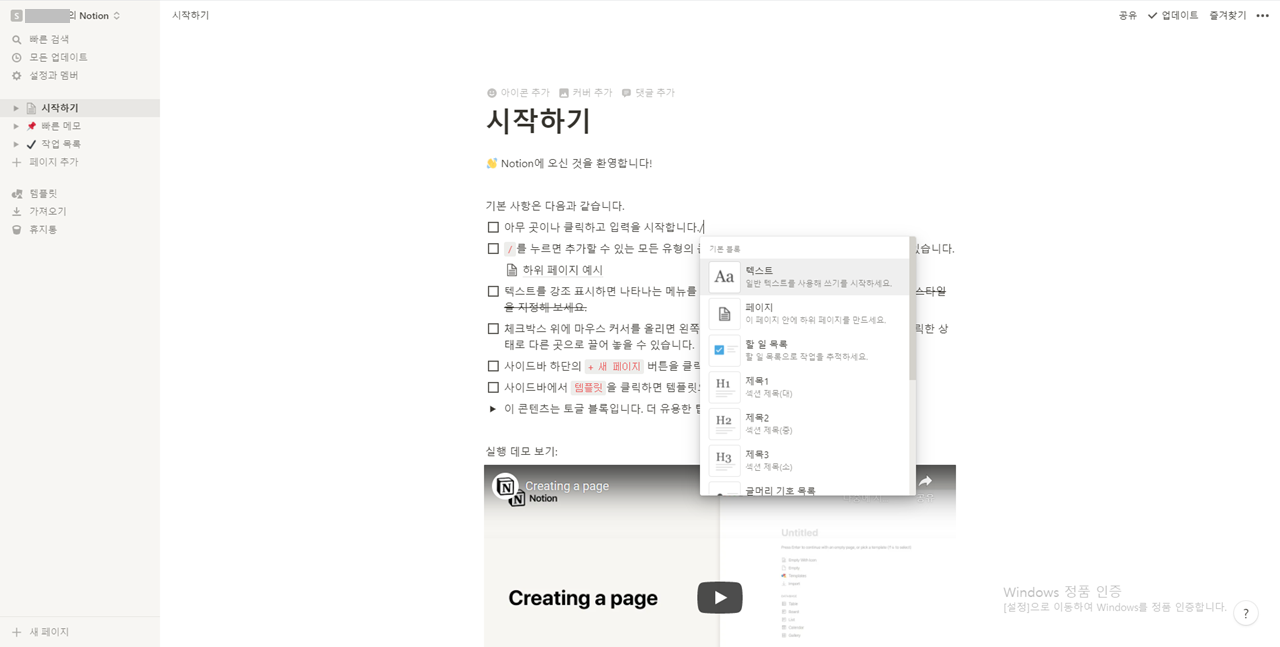Click Share (공유) in the top bar

(x=1127, y=15)
